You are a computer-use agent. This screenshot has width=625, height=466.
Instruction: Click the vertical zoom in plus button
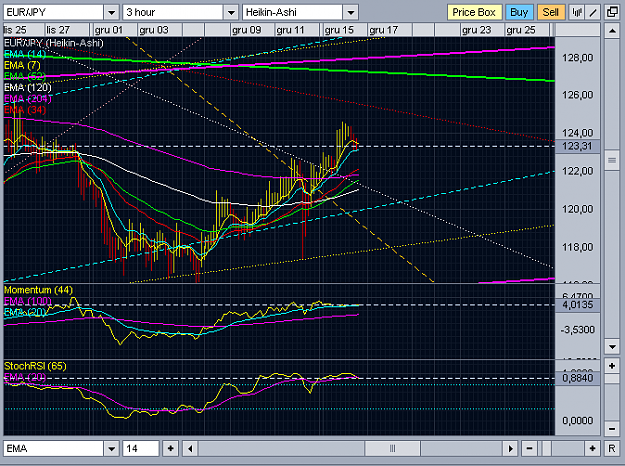pos(612,366)
